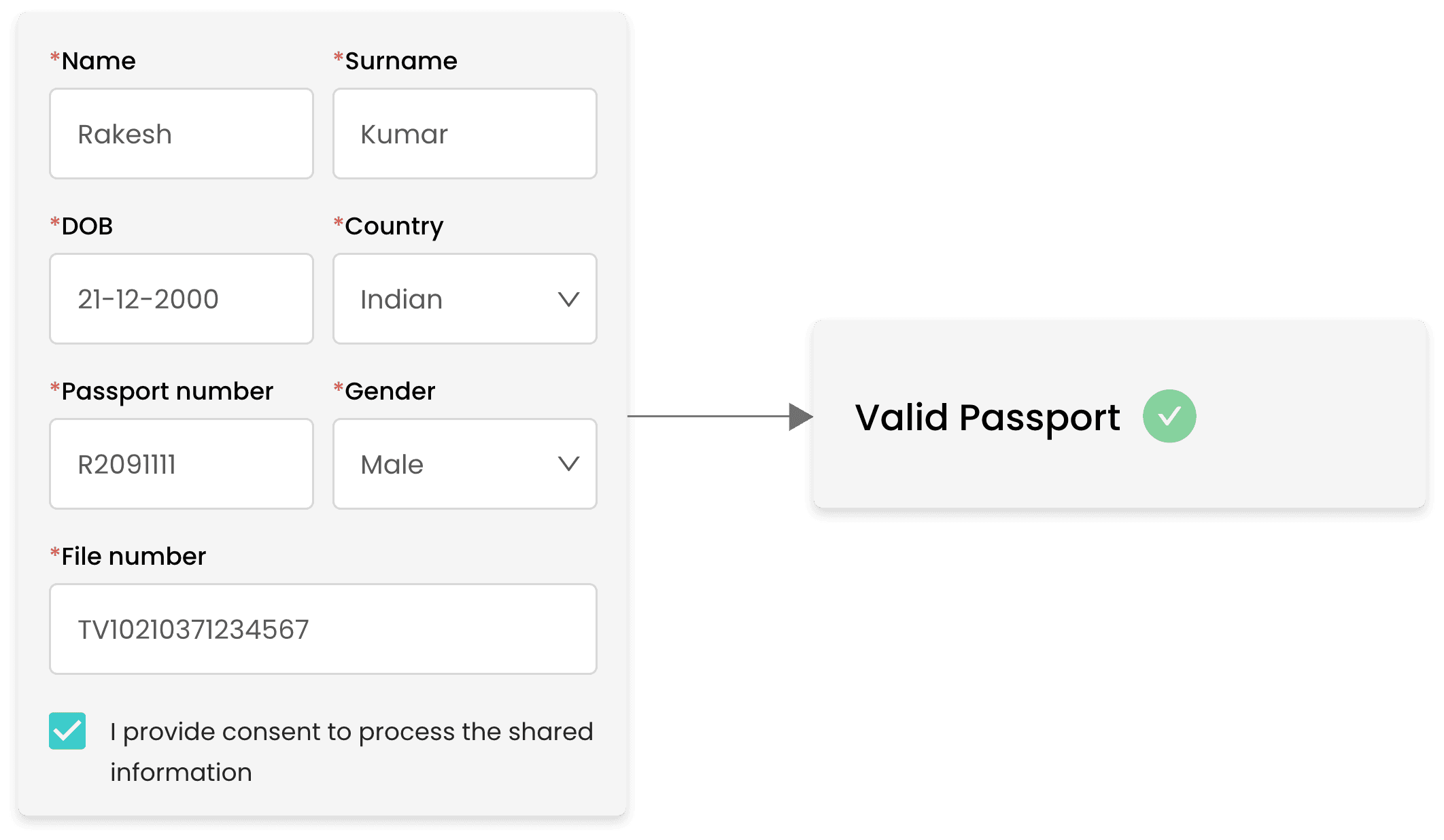The image size is (1444, 840).
Task: Click the DOB field label
Action: click(86, 226)
